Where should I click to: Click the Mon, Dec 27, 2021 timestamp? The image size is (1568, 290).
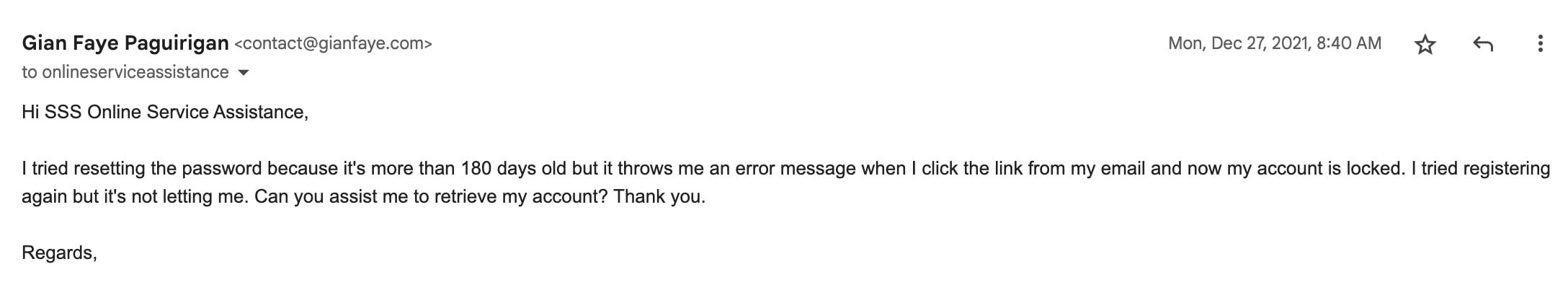tap(1275, 43)
